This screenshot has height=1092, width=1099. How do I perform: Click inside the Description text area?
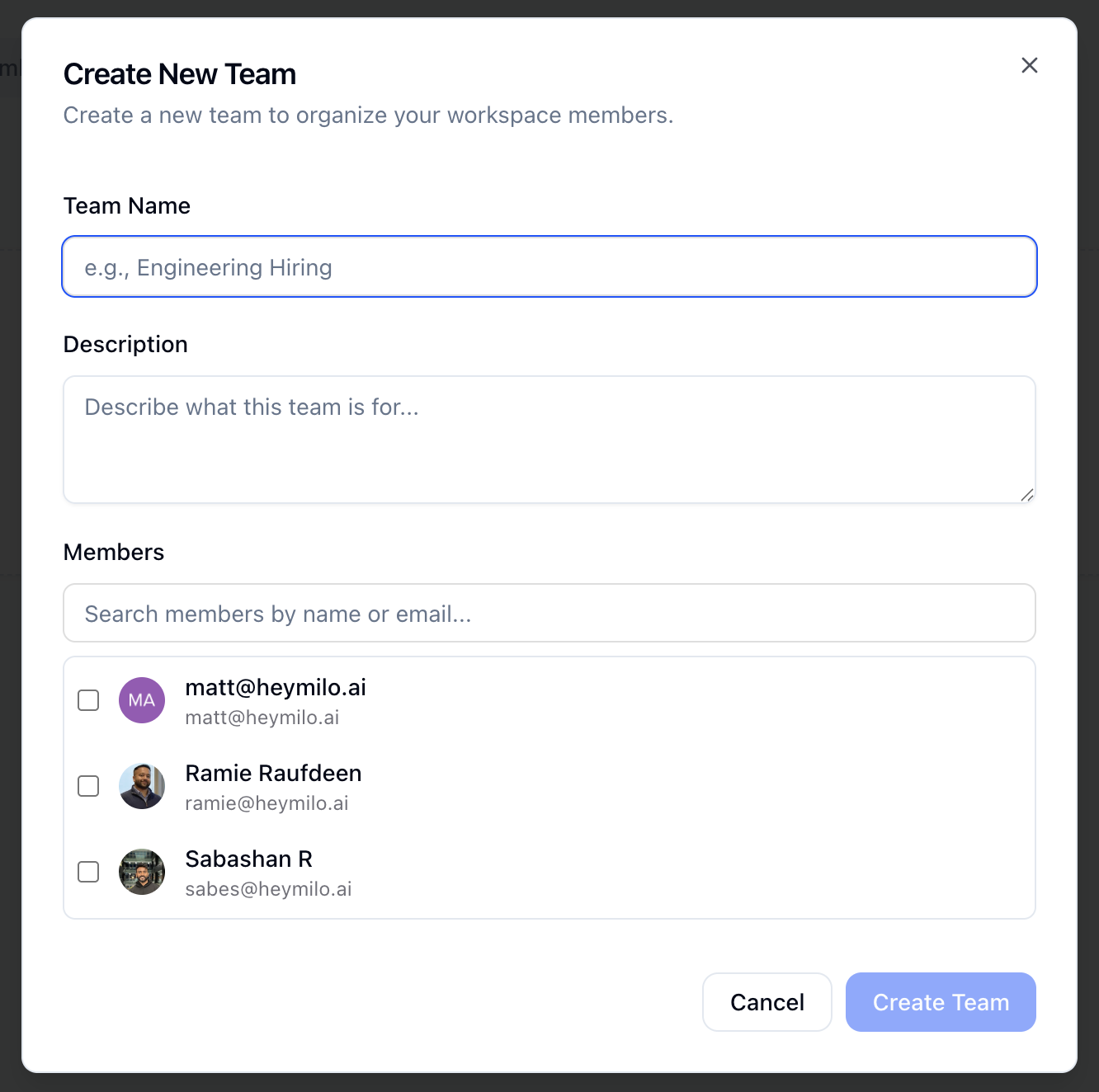pos(549,440)
